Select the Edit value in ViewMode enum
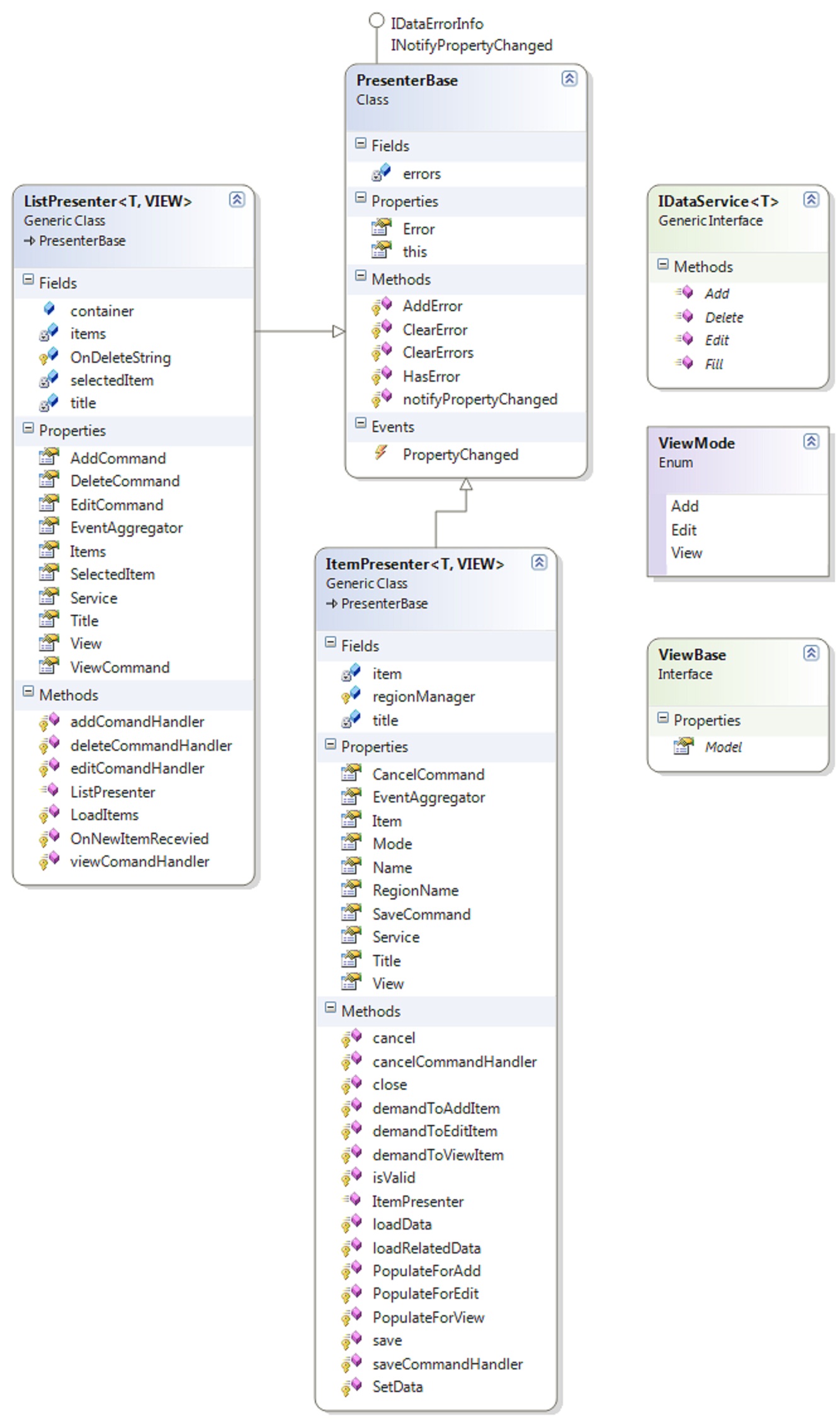 tap(684, 530)
